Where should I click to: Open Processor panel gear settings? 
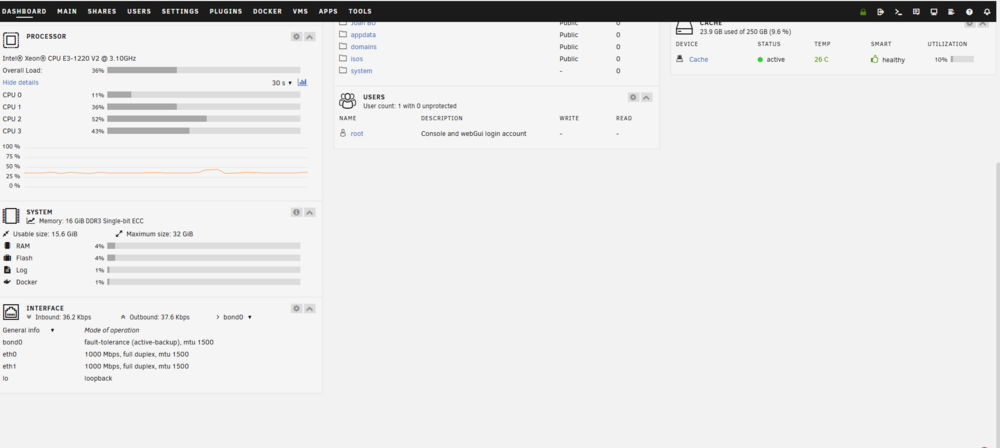point(297,37)
